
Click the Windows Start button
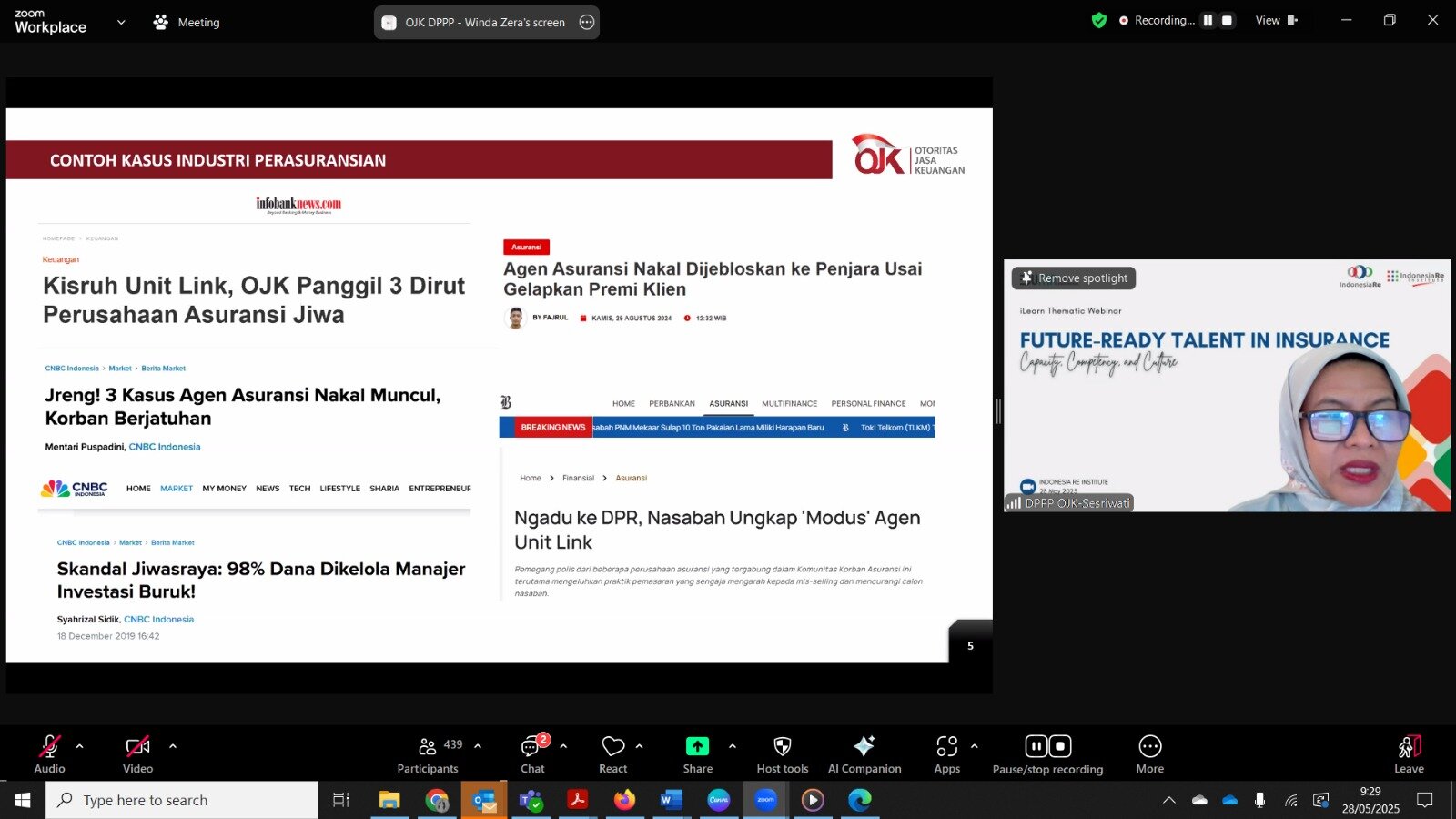point(23,800)
